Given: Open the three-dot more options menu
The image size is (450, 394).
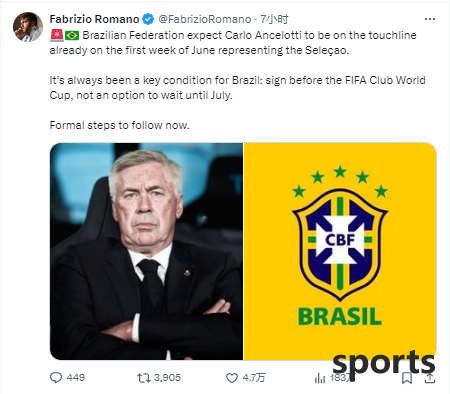Looking at the screenshot, I should pos(430,19).
